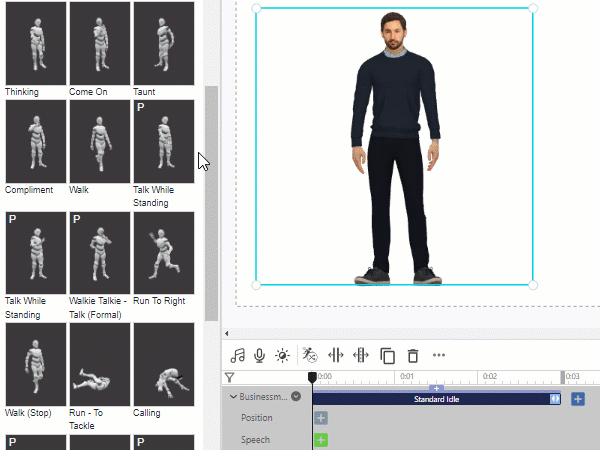Click top-right resize handle of character

(x=533, y=8)
